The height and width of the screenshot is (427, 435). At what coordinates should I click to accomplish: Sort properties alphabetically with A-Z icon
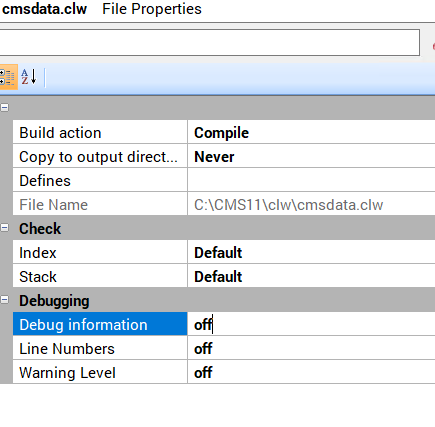pyautogui.click(x=29, y=77)
